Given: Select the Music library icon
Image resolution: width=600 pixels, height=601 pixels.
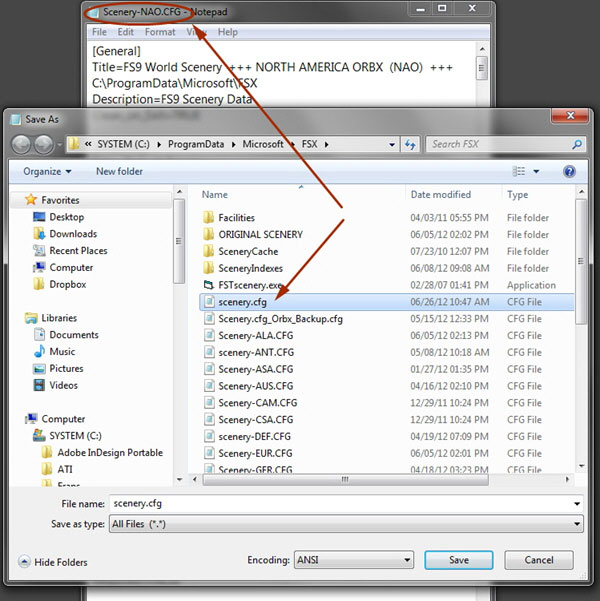Looking at the screenshot, I should coord(62,352).
